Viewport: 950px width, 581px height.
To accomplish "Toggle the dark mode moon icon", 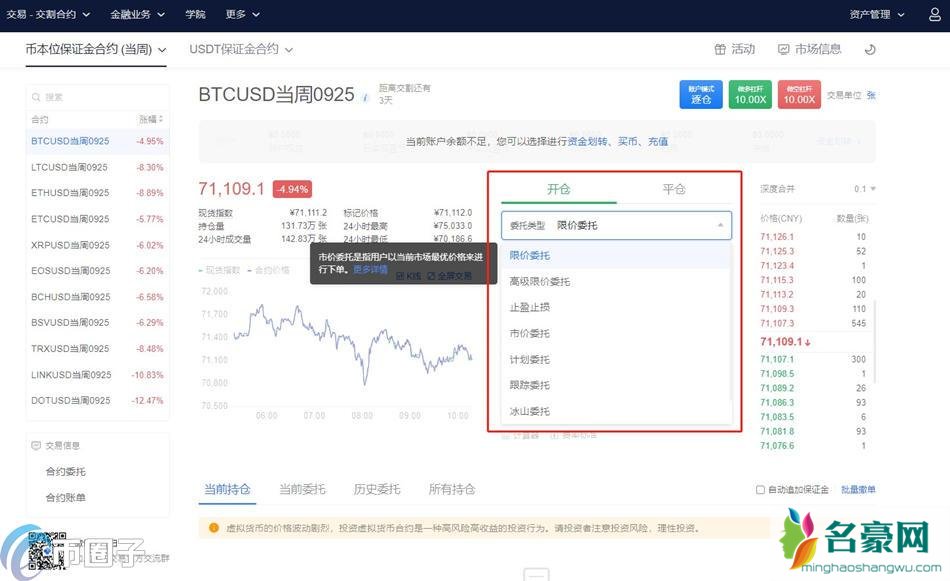I will (869, 49).
